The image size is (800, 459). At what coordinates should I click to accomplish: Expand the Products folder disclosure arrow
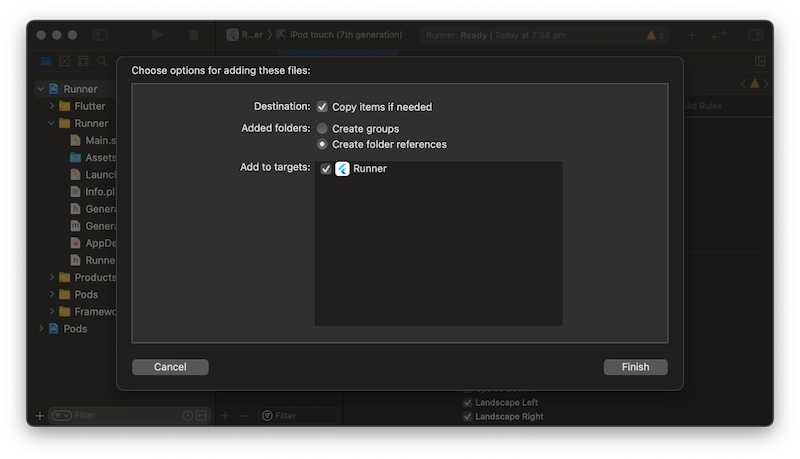coord(52,277)
